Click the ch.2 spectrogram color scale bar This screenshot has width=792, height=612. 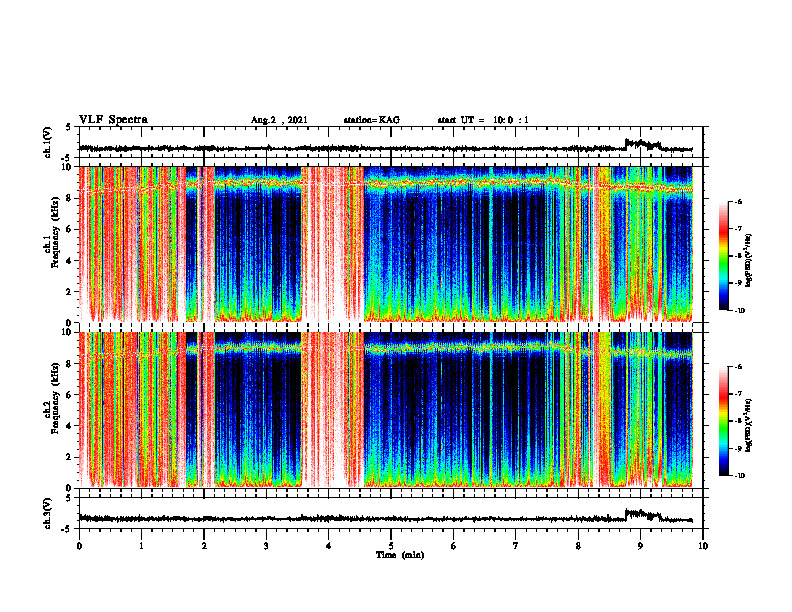(x=724, y=421)
